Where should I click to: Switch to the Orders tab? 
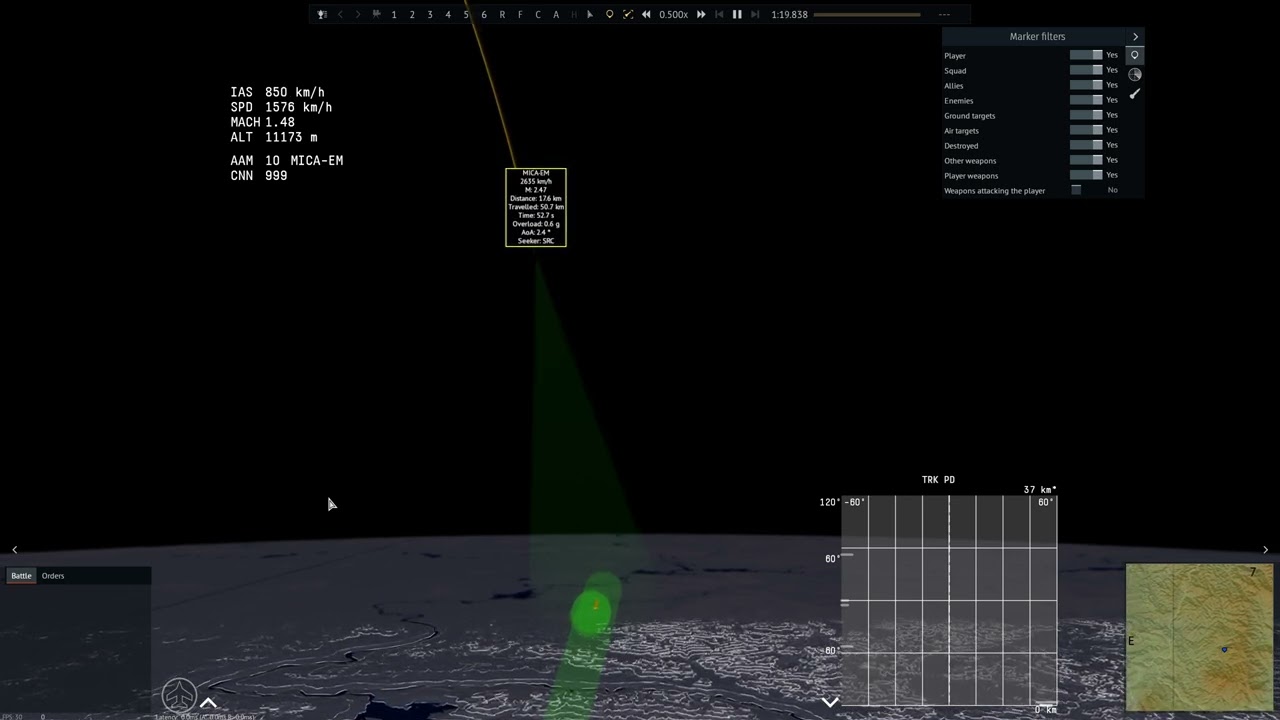click(x=53, y=576)
